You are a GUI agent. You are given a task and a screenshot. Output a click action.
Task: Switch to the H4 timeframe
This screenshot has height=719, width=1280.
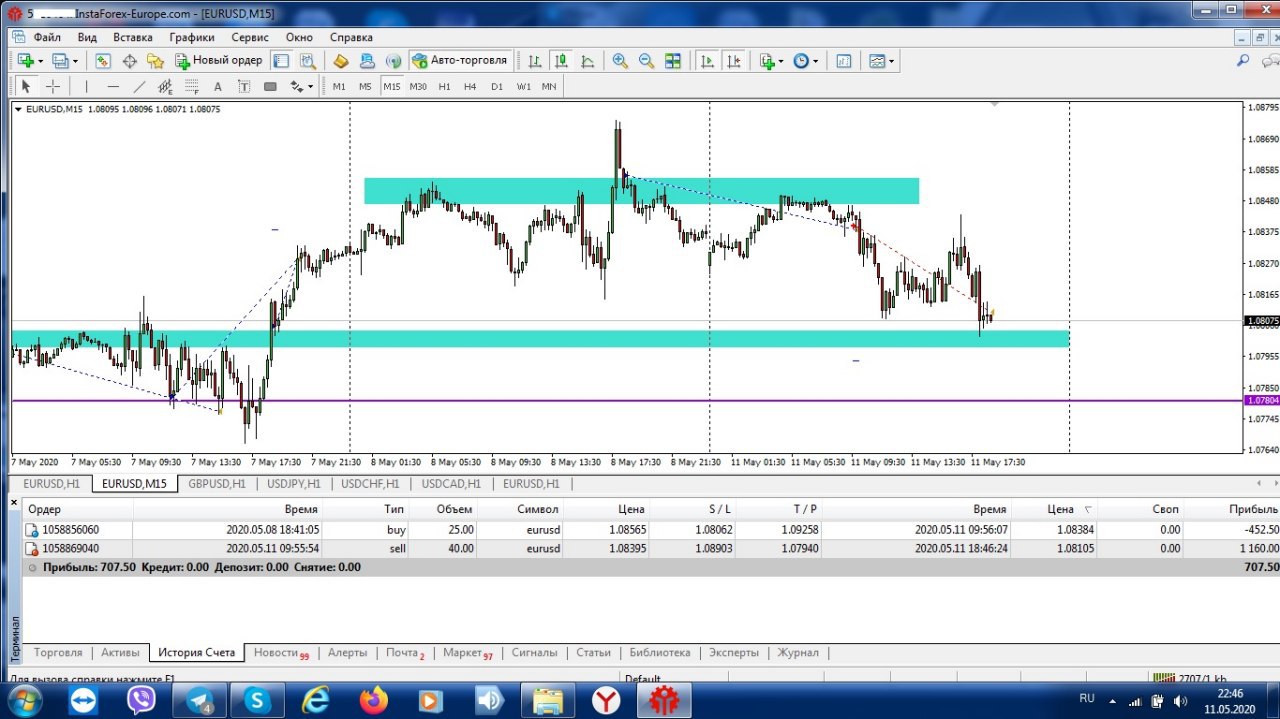point(470,87)
